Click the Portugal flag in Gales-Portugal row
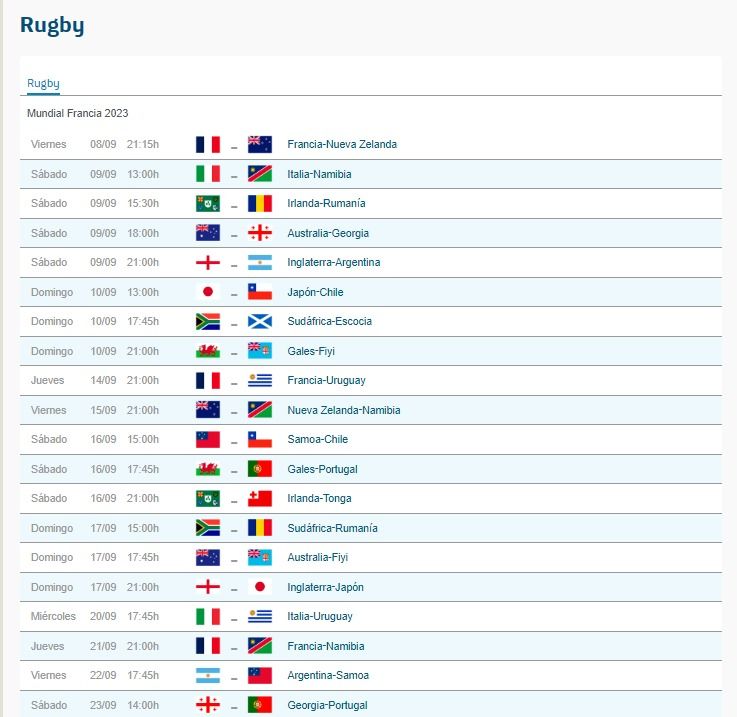The image size is (737, 717). coord(260,469)
